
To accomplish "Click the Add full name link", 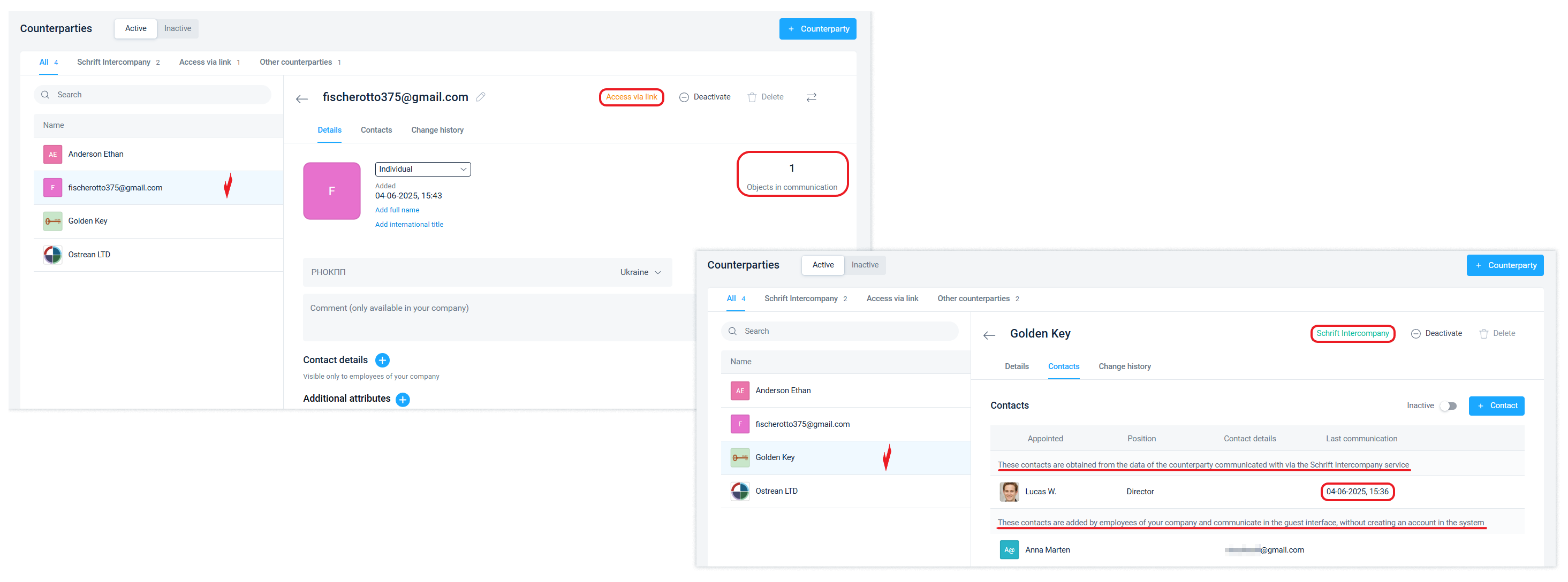I will coord(397,210).
